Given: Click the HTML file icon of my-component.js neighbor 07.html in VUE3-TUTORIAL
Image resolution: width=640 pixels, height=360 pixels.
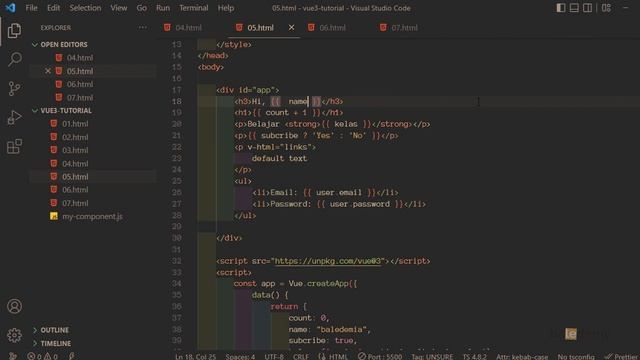Looking at the screenshot, I should (x=53, y=203).
